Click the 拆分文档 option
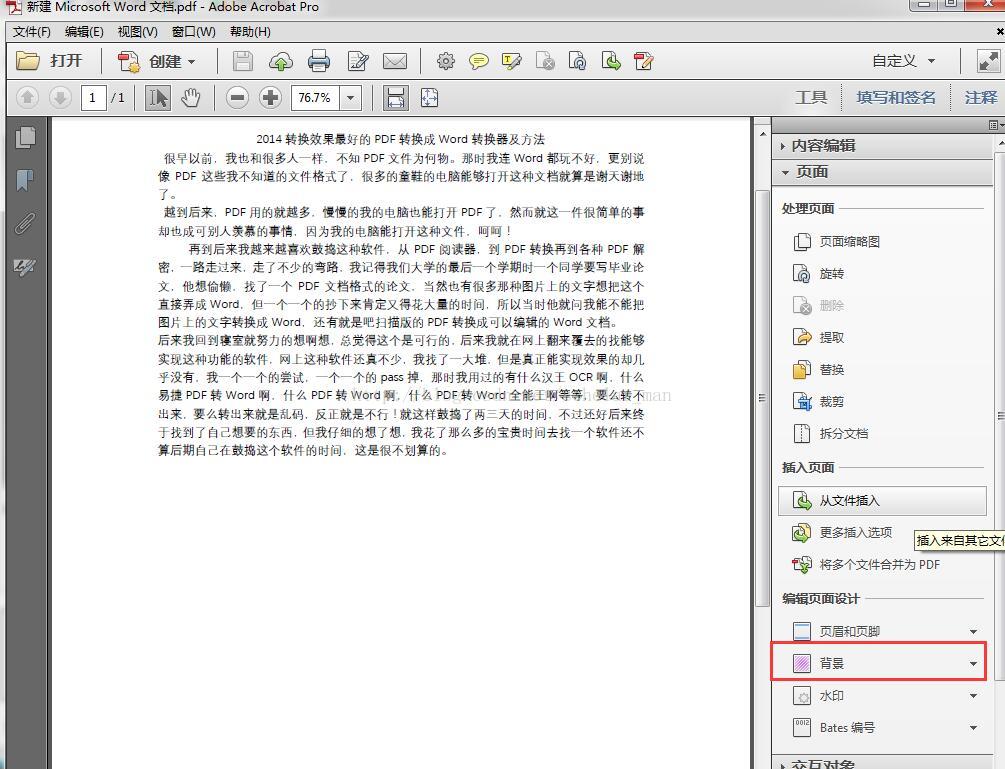 point(831,434)
